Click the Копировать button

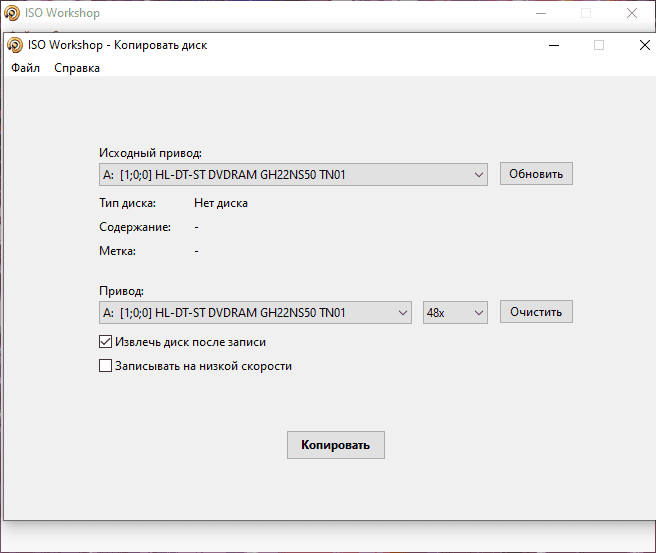(336, 445)
